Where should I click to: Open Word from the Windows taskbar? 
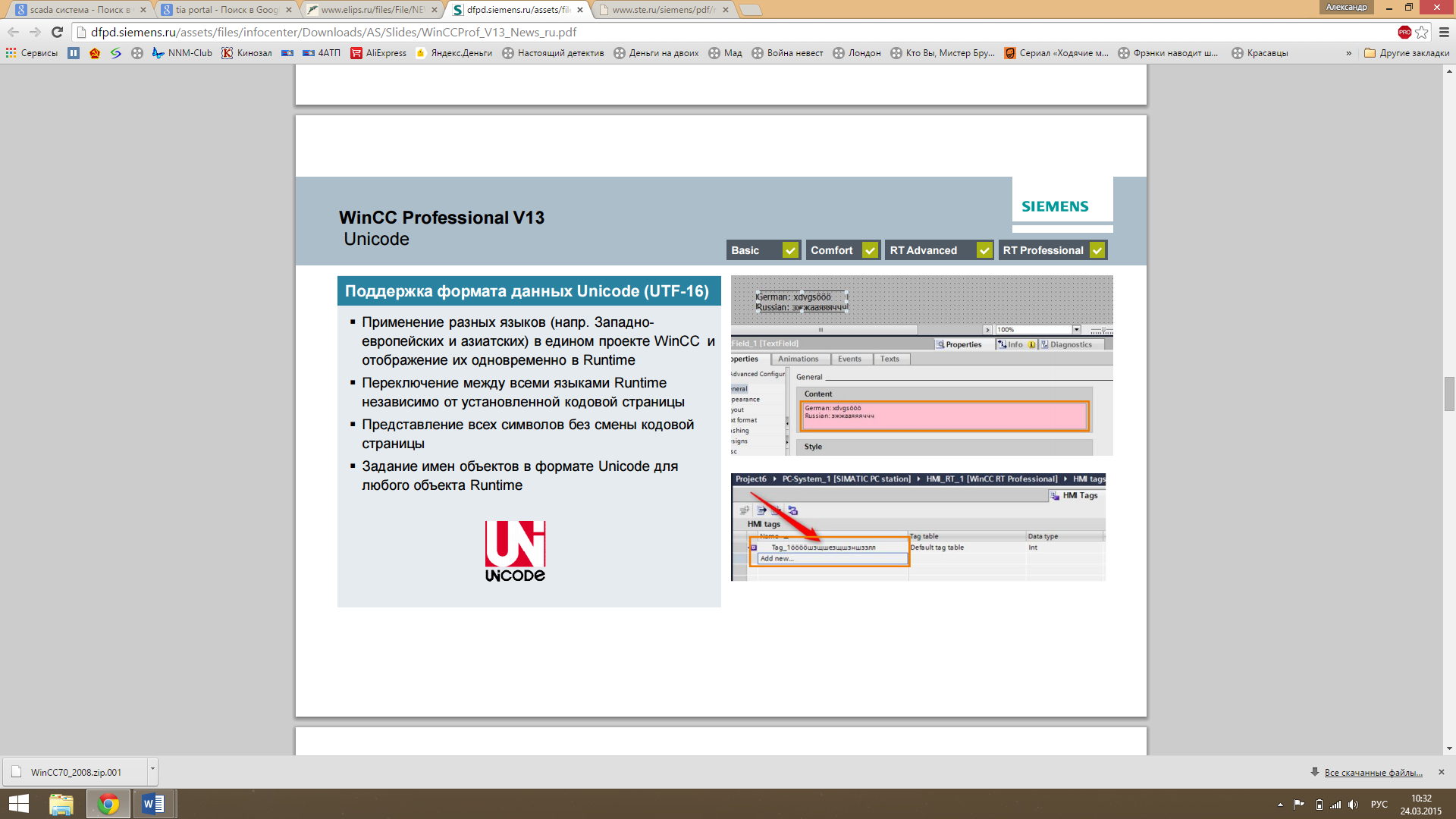(x=152, y=804)
